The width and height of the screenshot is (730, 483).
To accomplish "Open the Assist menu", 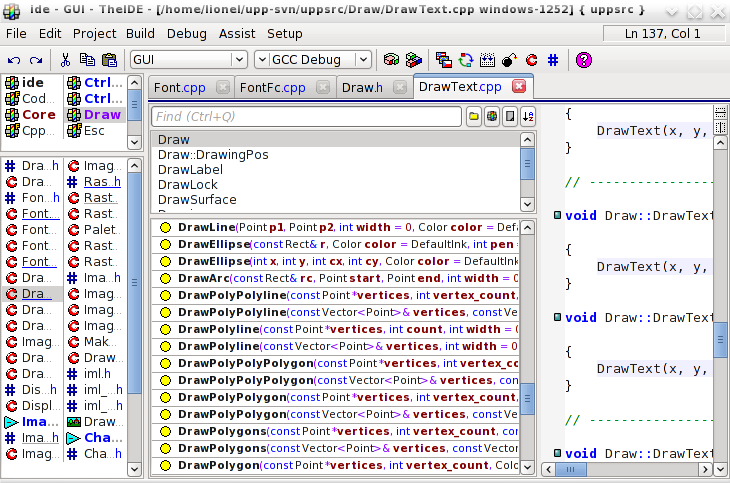I will pos(237,33).
